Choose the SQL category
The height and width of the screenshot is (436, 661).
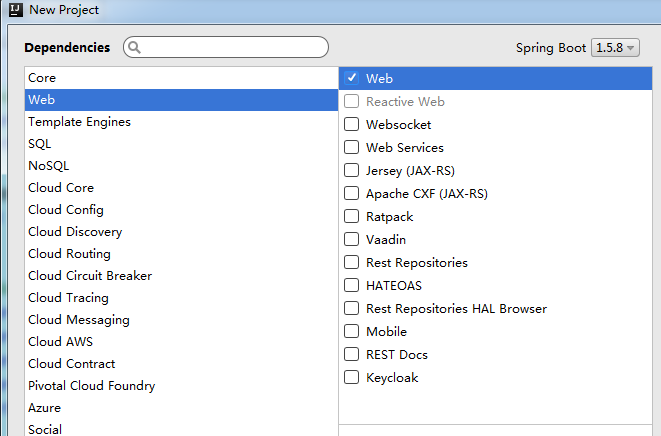pos(181,144)
